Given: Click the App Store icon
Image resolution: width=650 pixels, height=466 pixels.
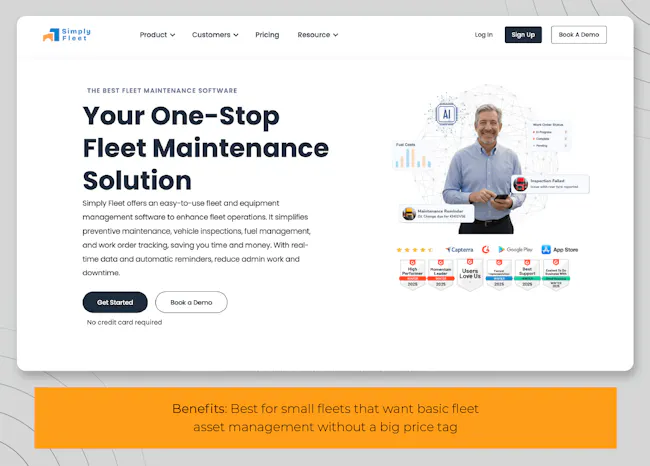Looking at the screenshot, I should pos(546,250).
